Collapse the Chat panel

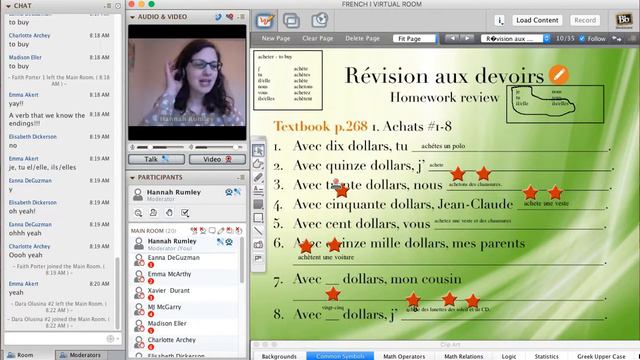click(8, 6)
